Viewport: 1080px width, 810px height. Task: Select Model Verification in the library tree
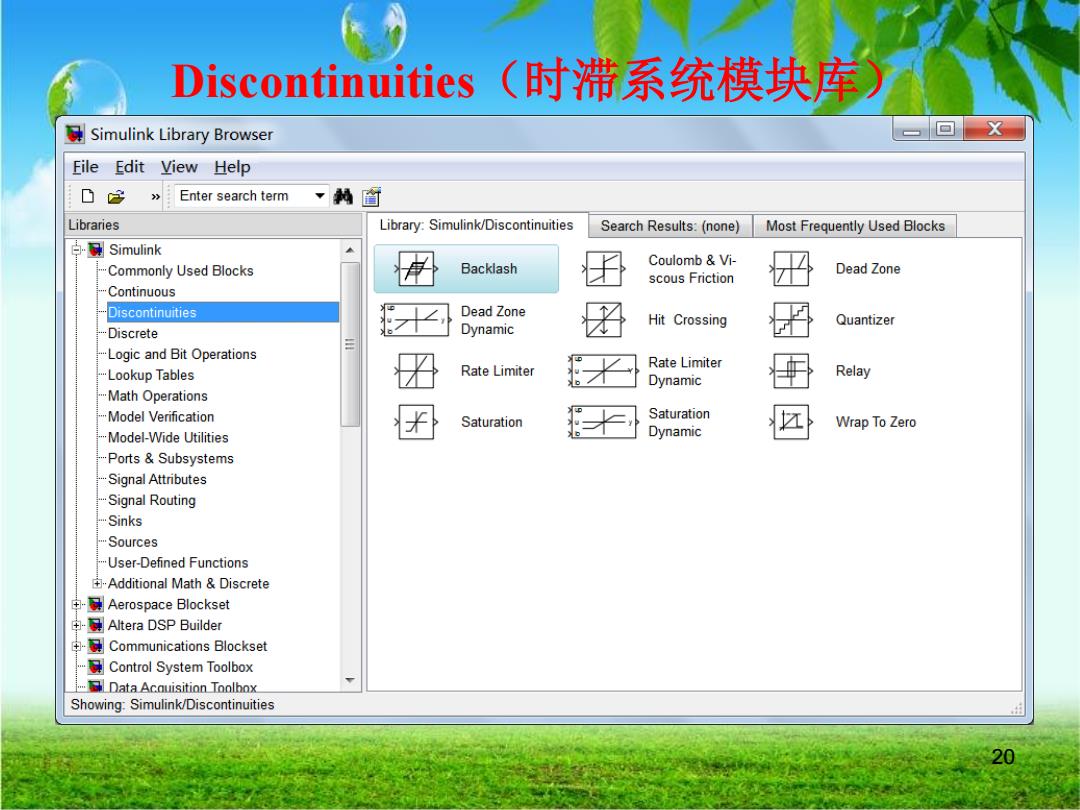coord(161,417)
